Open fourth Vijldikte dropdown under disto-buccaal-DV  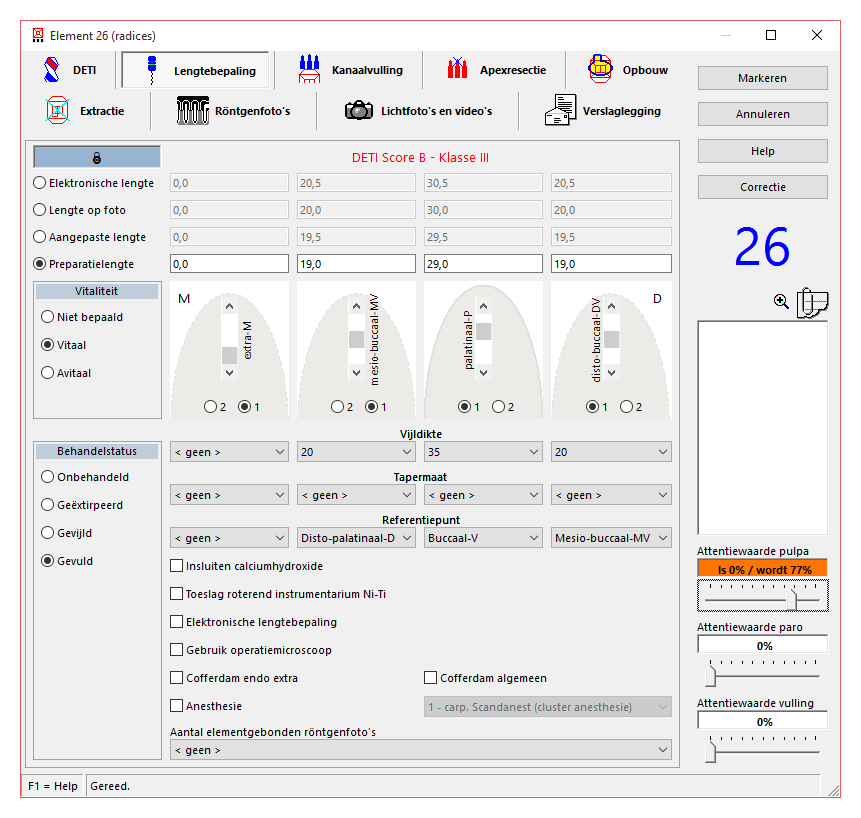tap(611, 452)
